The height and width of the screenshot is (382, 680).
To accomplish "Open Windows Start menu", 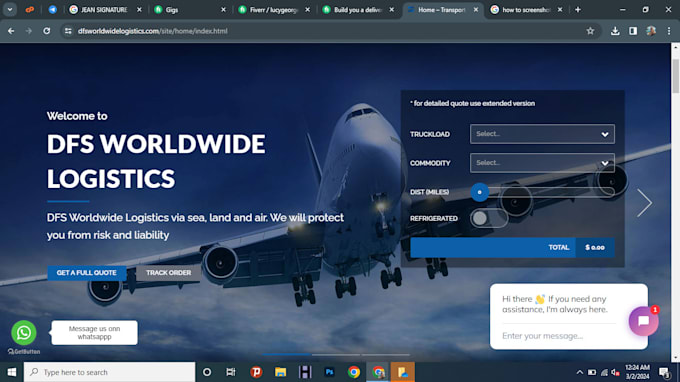I will tap(12, 372).
